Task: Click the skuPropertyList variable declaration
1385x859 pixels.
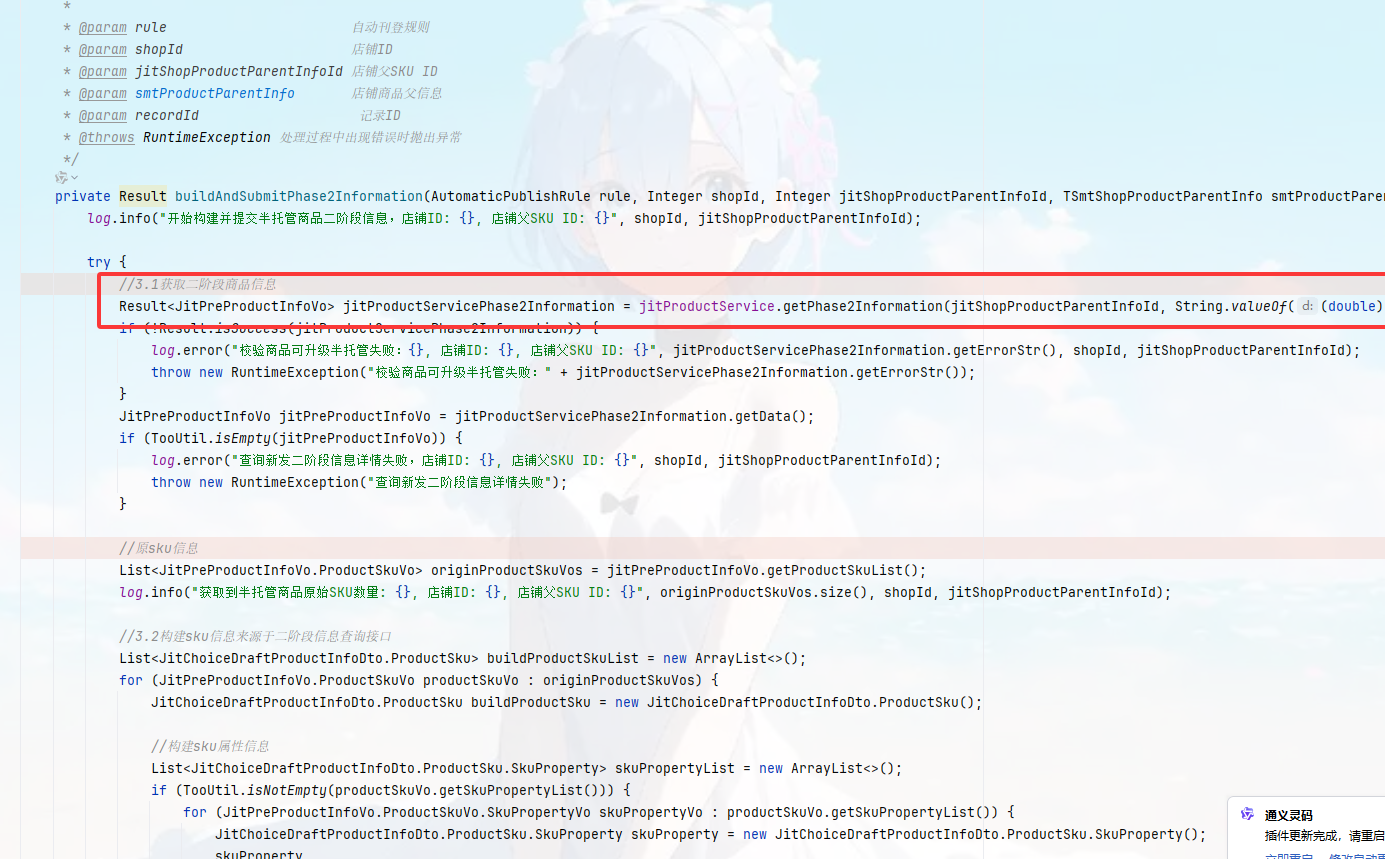Action: click(x=675, y=769)
